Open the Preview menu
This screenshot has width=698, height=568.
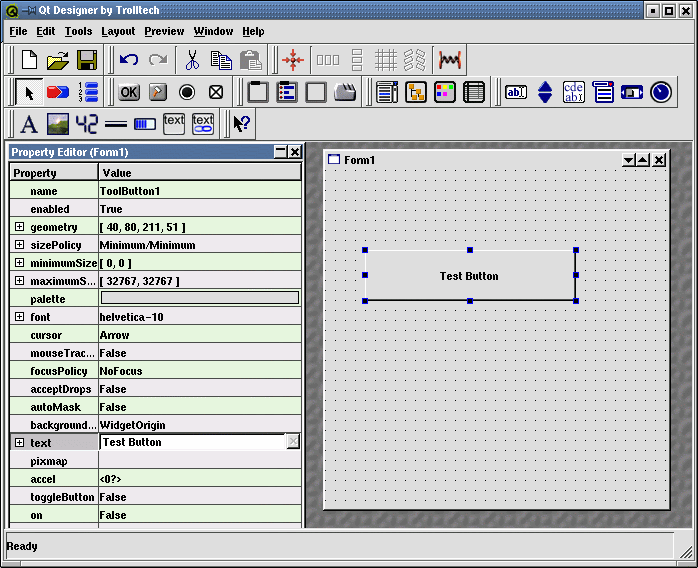[164, 32]
